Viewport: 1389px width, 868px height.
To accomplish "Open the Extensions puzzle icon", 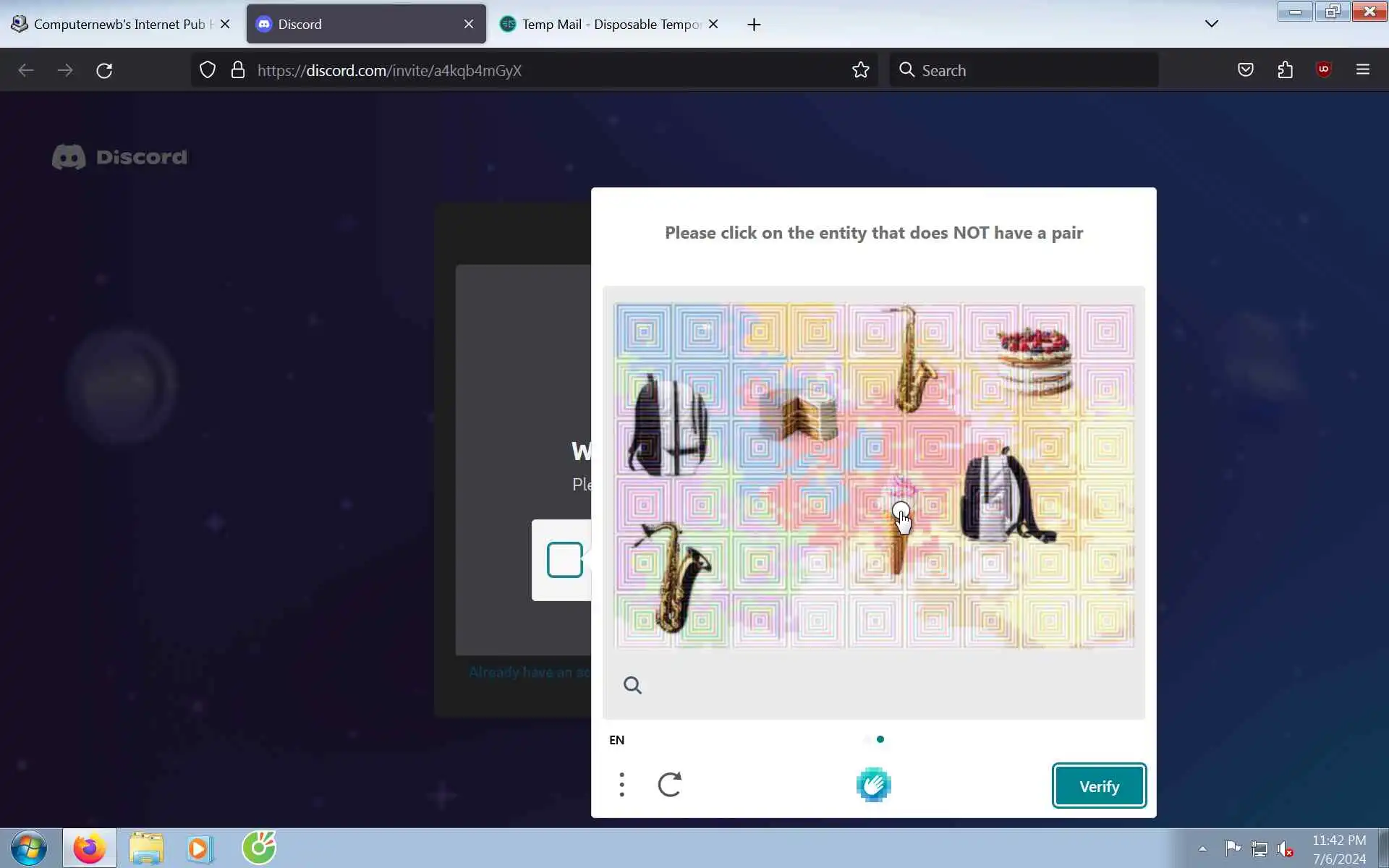I will click(1285, 70).
